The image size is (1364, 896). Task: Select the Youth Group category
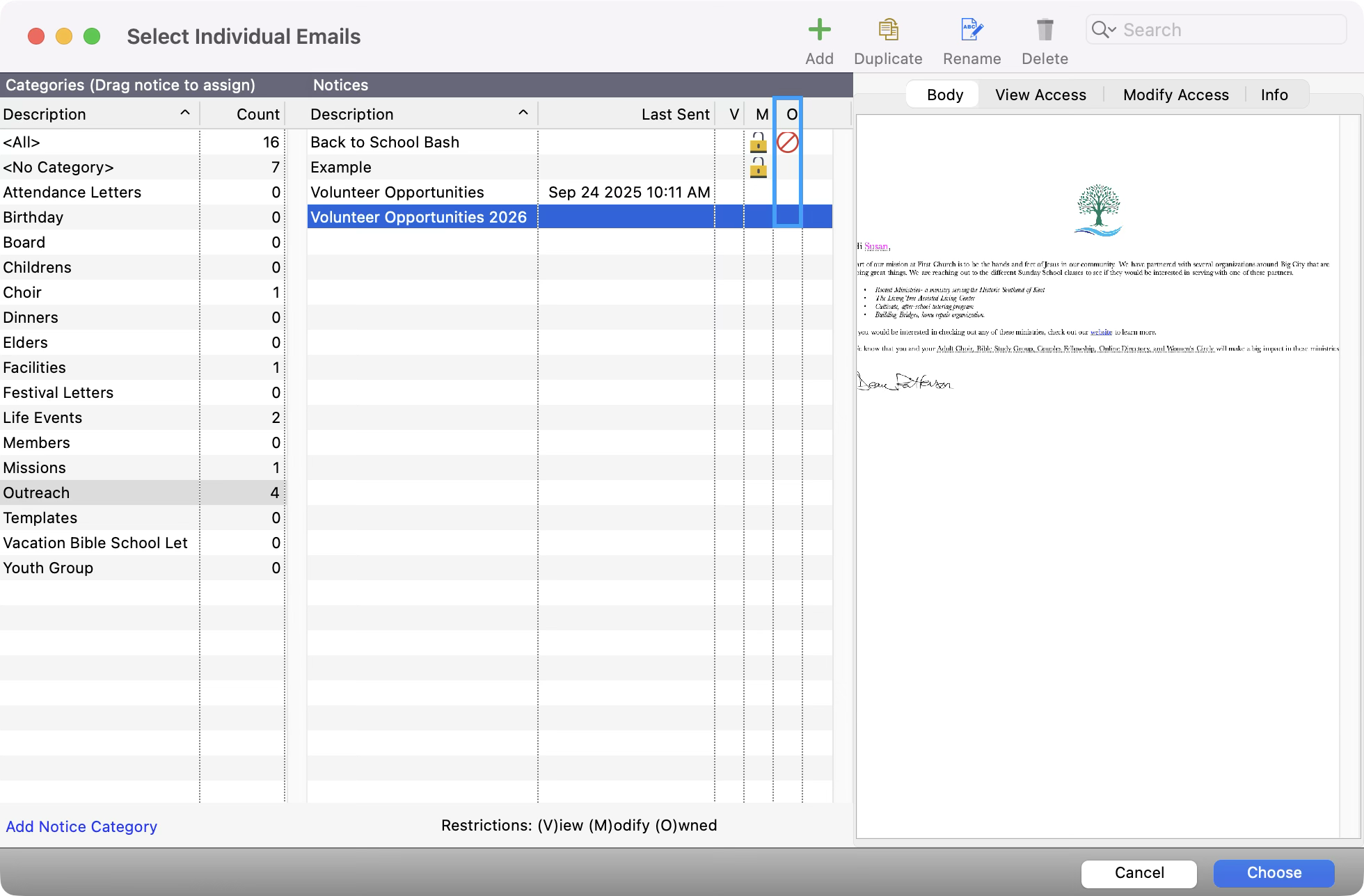coord(142,568)
